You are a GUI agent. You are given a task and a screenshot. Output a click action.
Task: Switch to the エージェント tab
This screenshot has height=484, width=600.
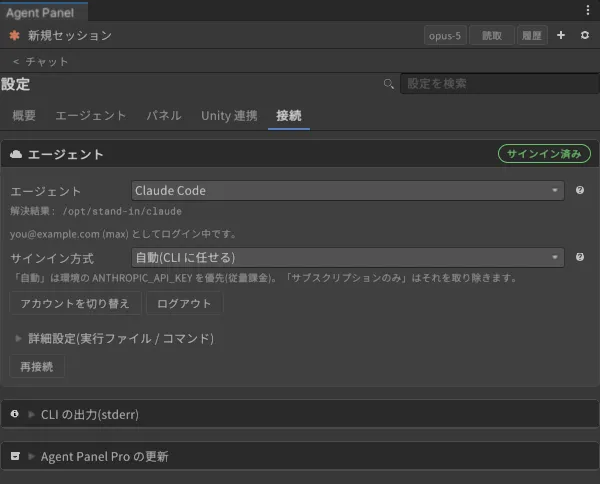[x=91, y=116]
